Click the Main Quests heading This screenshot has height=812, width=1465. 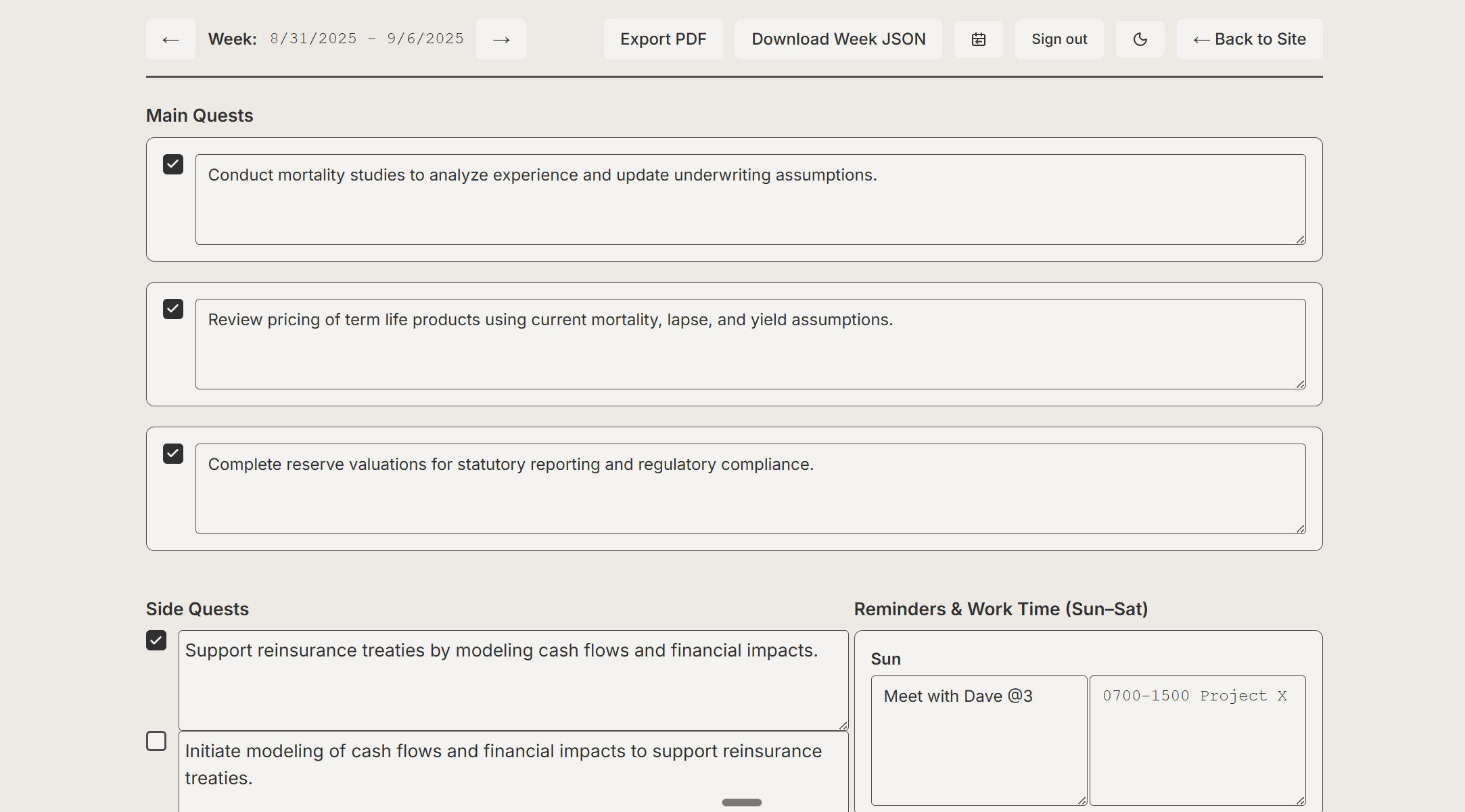[x=200, y=116]
